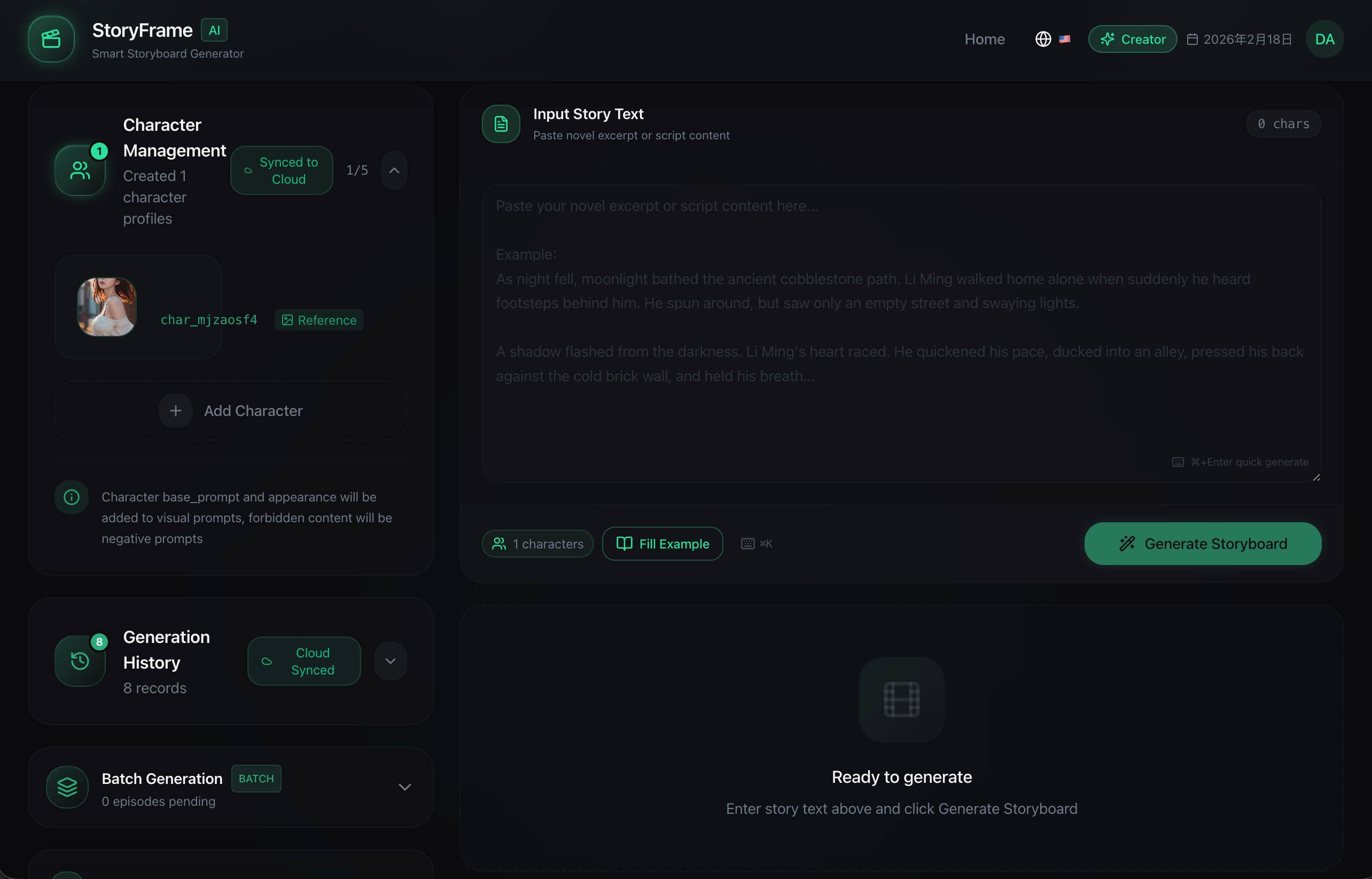Click the Add Character button
Image resolution: width=1372 pixels, height=879 pixels.
click(230, 410)
